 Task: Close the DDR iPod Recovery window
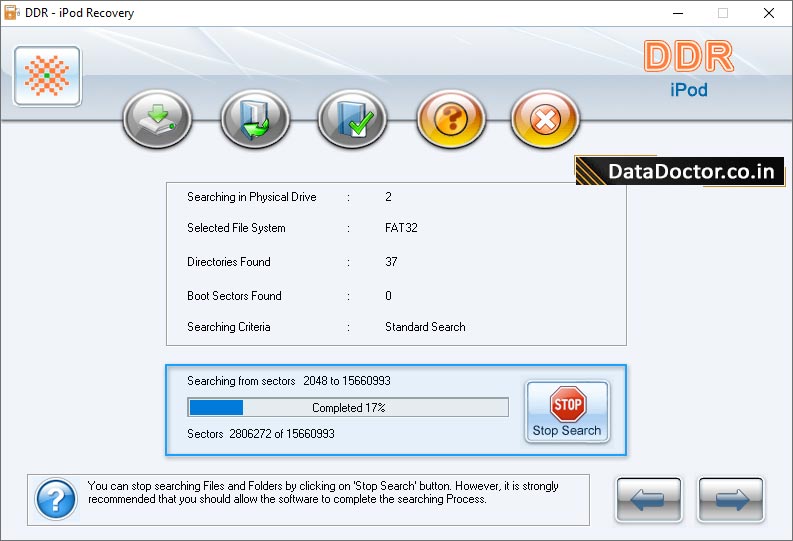(x=769, y=13)
